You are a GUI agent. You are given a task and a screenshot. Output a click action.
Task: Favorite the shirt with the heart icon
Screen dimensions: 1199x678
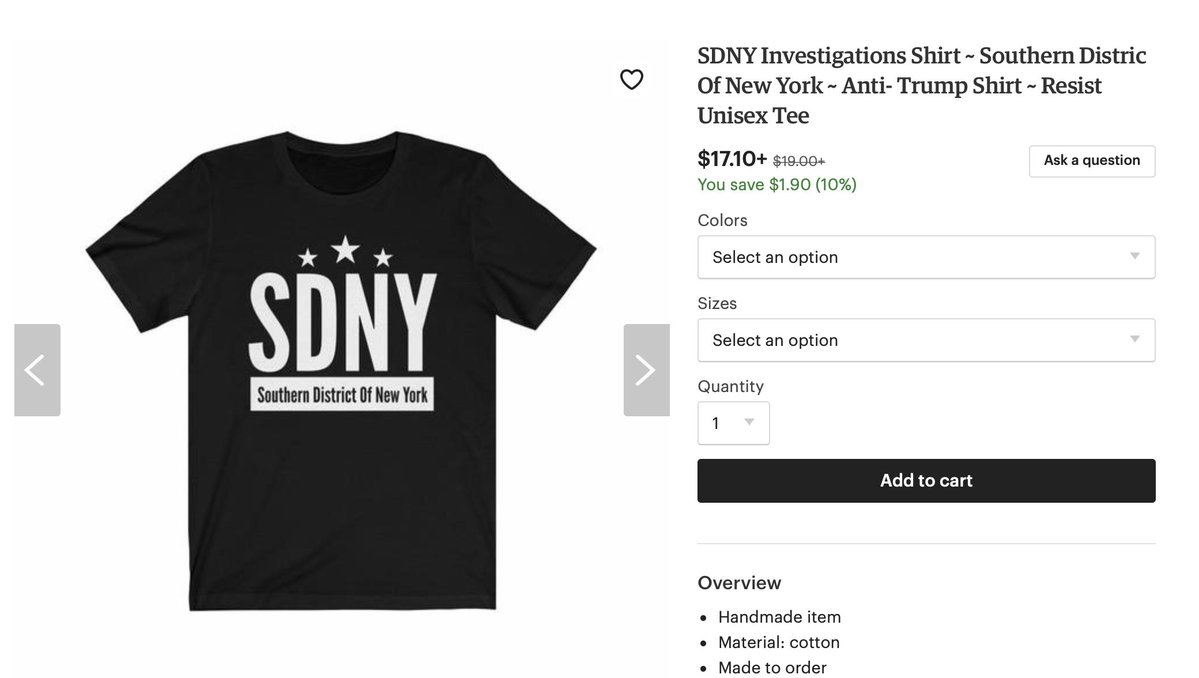pos(631,79)
